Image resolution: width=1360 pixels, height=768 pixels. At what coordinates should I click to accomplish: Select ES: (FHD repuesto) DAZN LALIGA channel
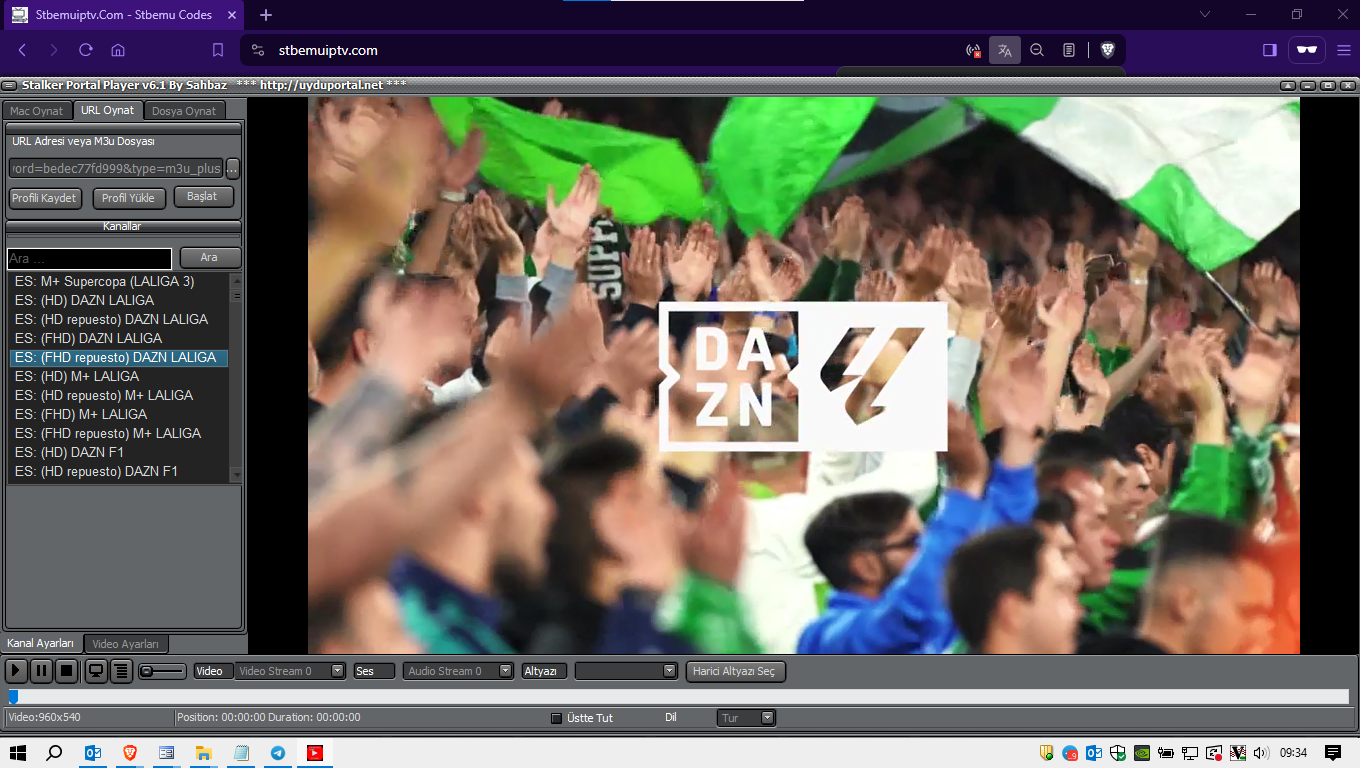(x=119, y=357)
